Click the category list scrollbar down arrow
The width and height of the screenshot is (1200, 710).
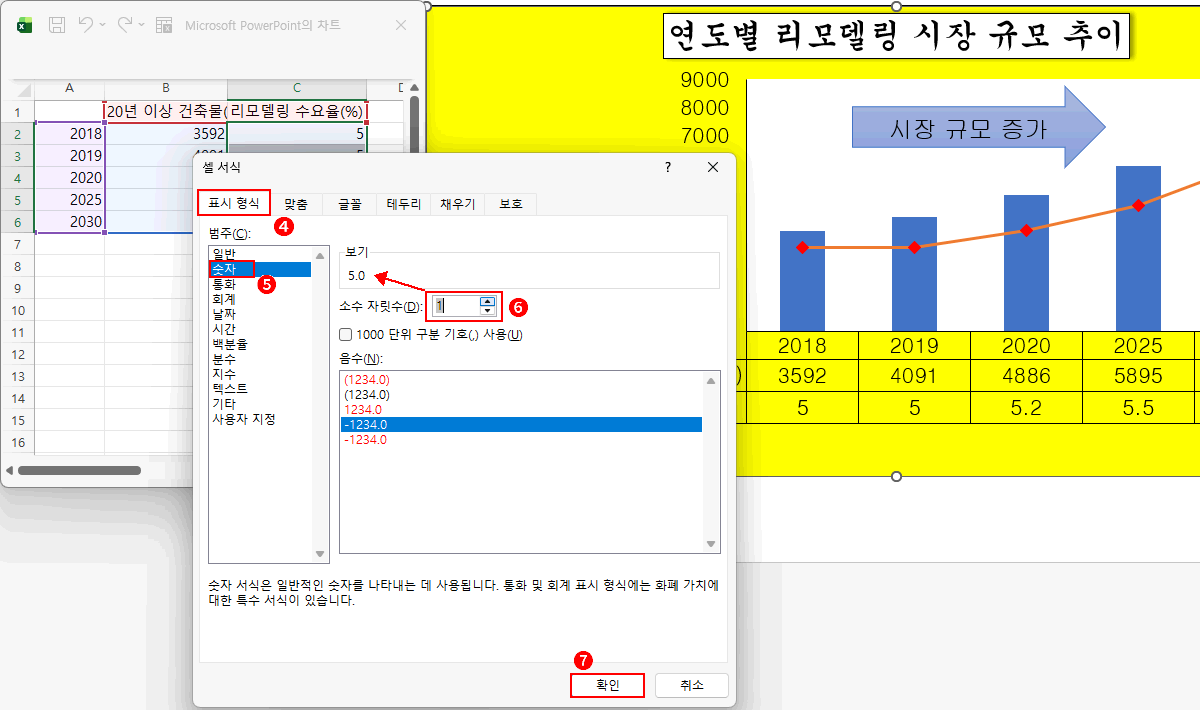coord(322,554)
